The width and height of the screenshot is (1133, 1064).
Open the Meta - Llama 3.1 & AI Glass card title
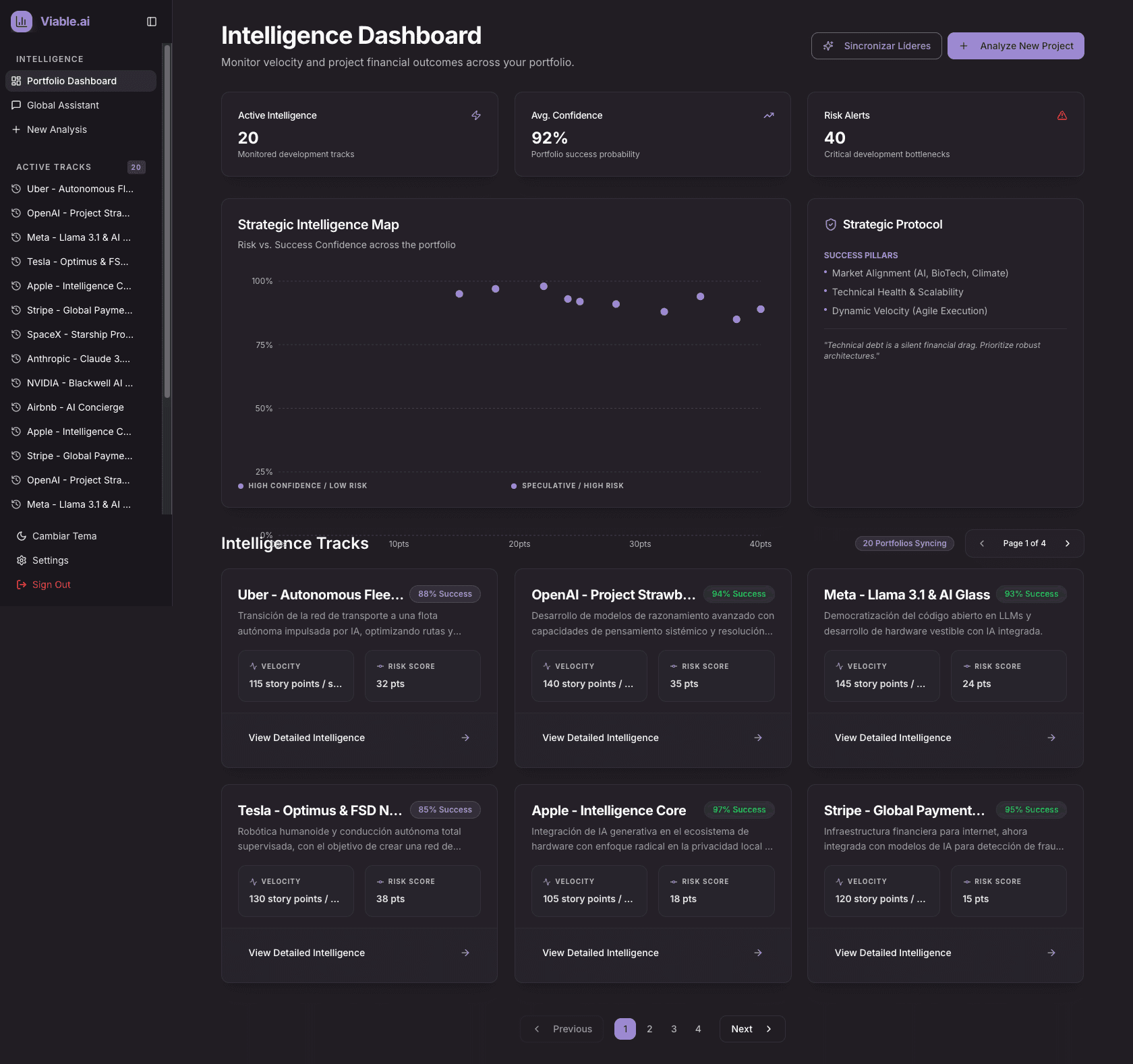tap(907, 595)
